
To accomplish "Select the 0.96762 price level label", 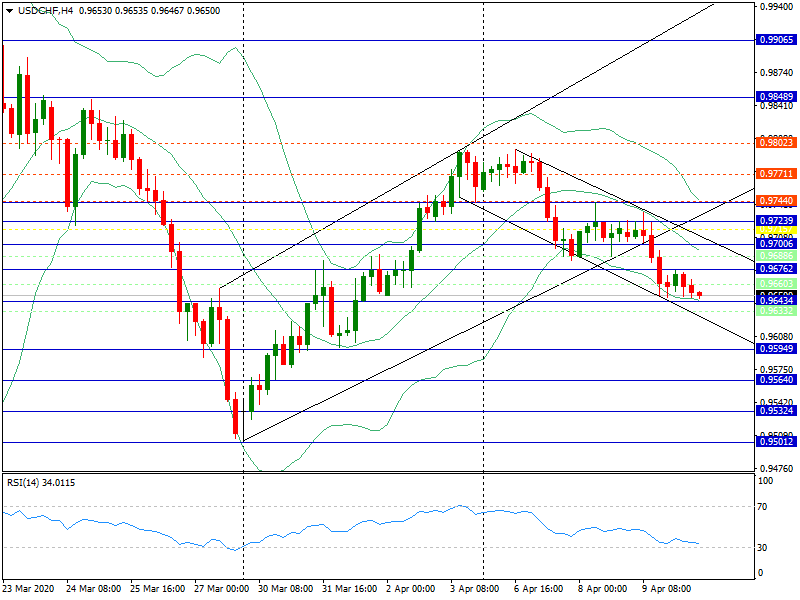I will [x=776, y=269].
